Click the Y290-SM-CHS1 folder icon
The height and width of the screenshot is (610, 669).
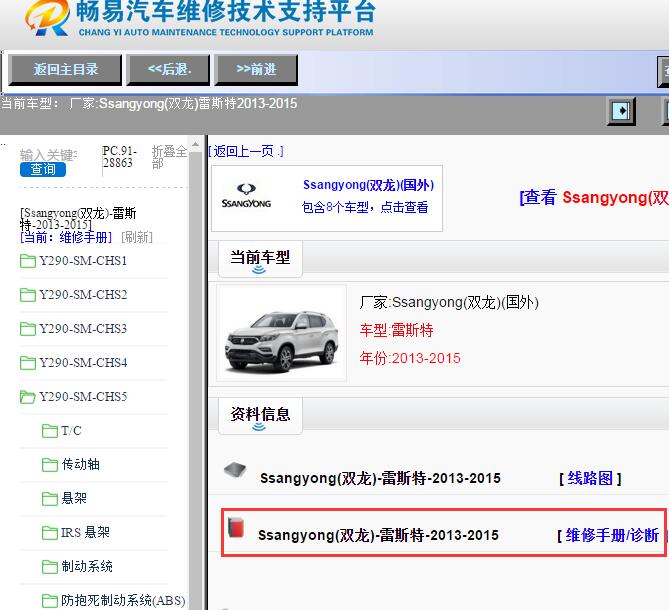coord(28,261)
